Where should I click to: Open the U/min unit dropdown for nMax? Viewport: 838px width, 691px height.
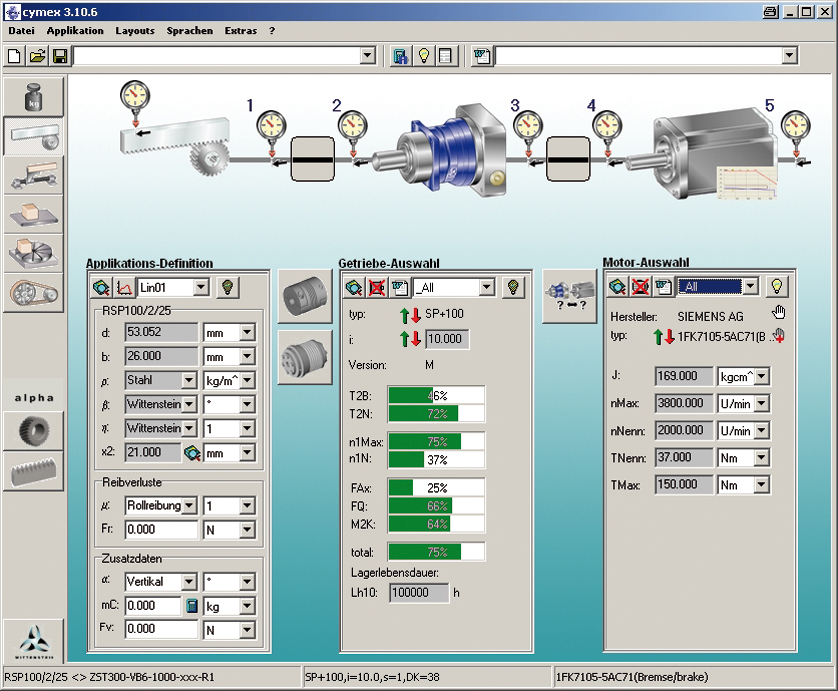[x=762, y=403]
